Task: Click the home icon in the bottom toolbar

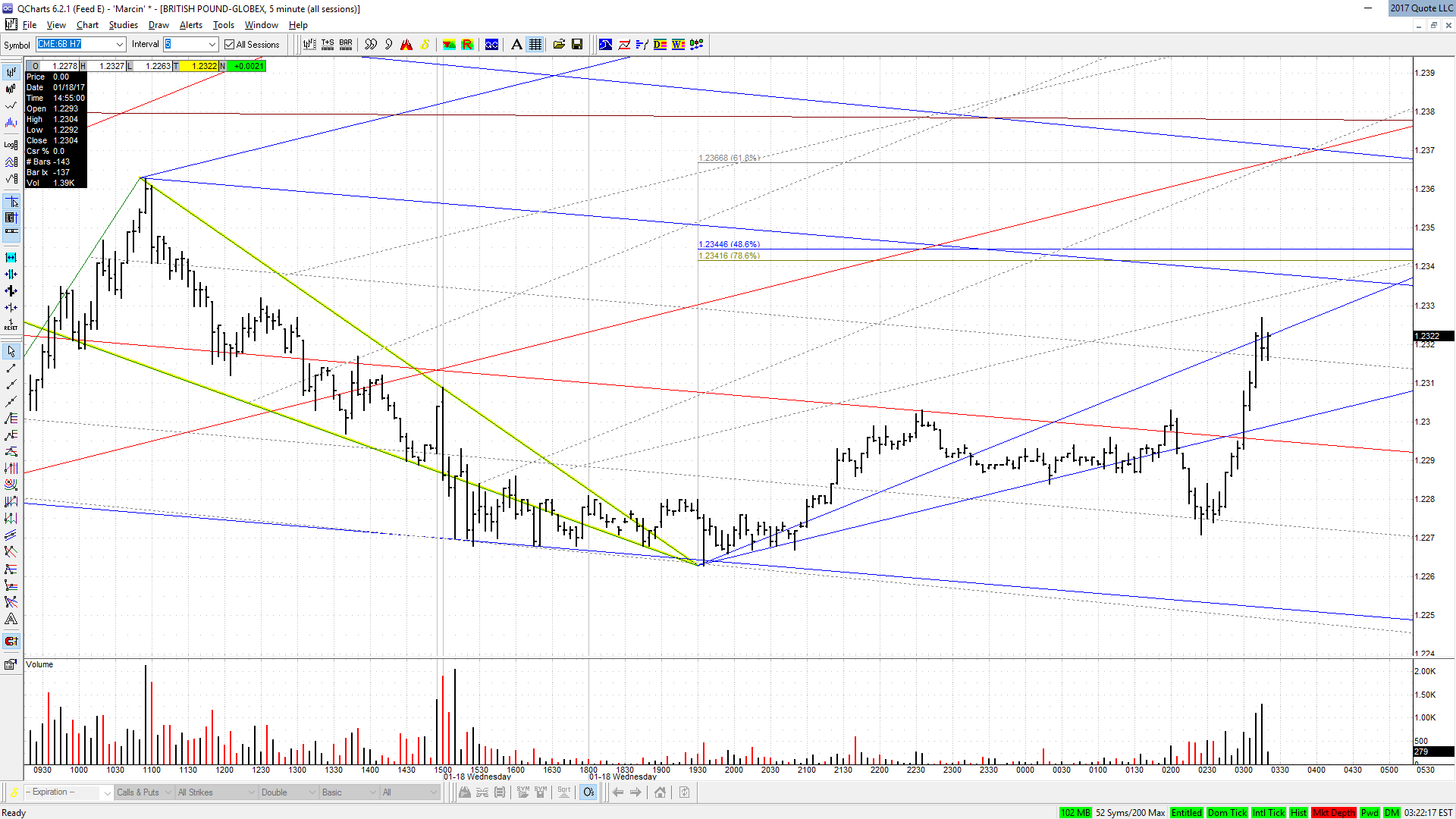Action: (x=660, y=792)
